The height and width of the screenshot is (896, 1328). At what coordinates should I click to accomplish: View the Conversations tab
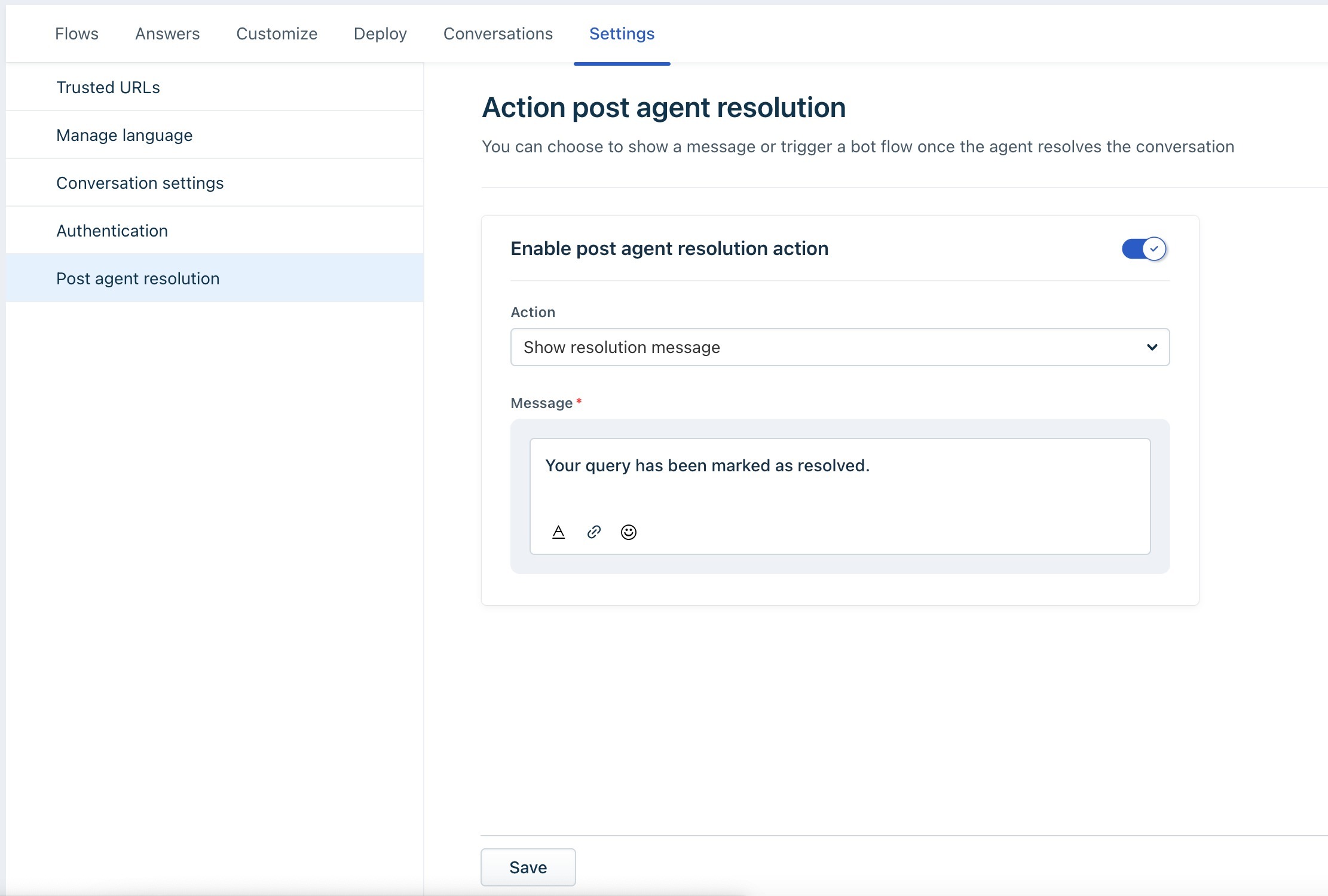(x=498, y=34)
